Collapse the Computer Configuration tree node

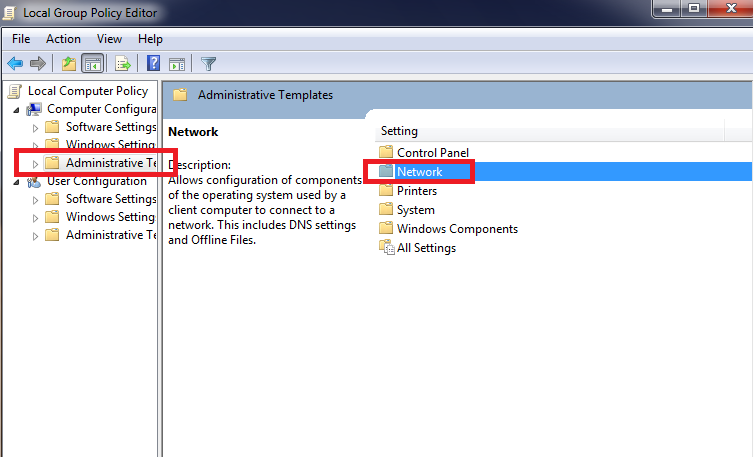click(16, 110)
